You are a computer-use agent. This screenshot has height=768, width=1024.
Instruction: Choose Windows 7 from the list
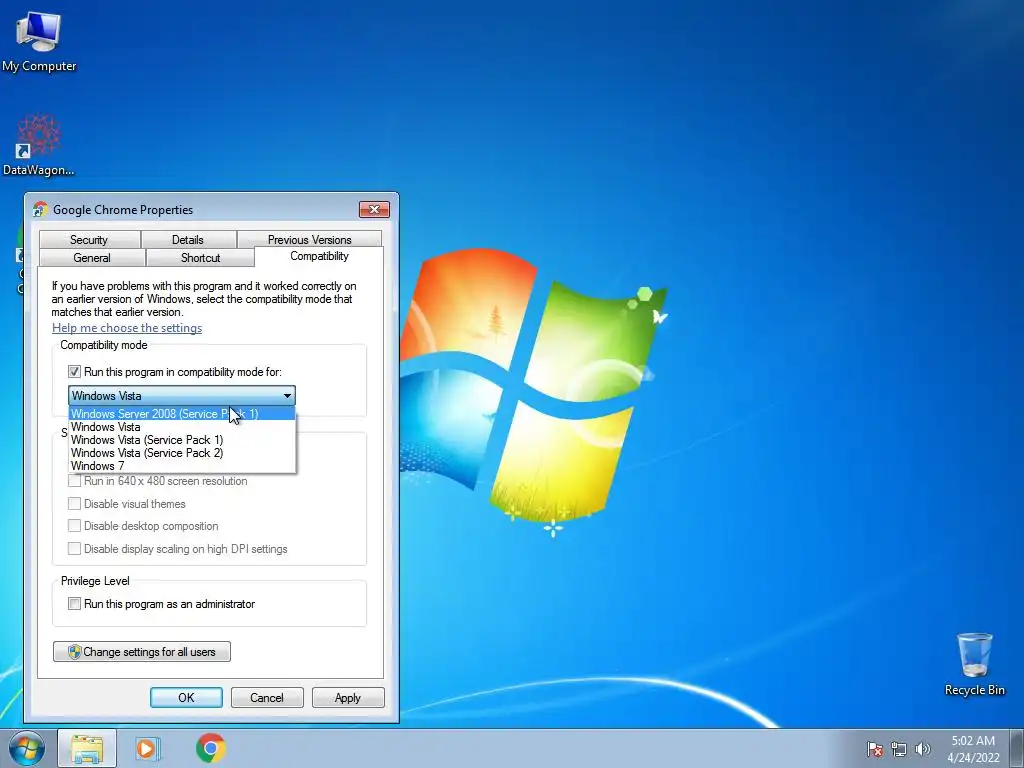[182, 466]
